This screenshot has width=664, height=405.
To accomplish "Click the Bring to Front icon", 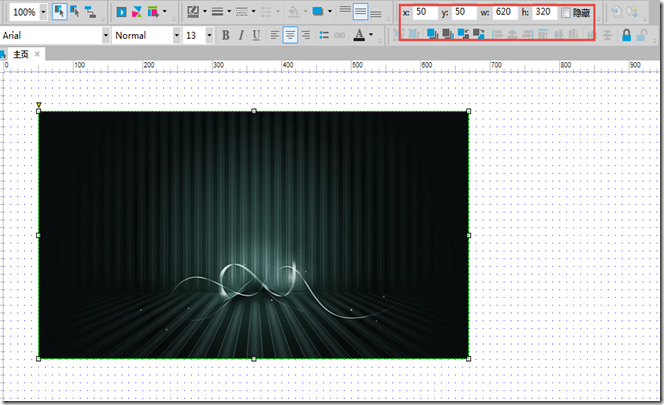I will click(x=432, y=33).
